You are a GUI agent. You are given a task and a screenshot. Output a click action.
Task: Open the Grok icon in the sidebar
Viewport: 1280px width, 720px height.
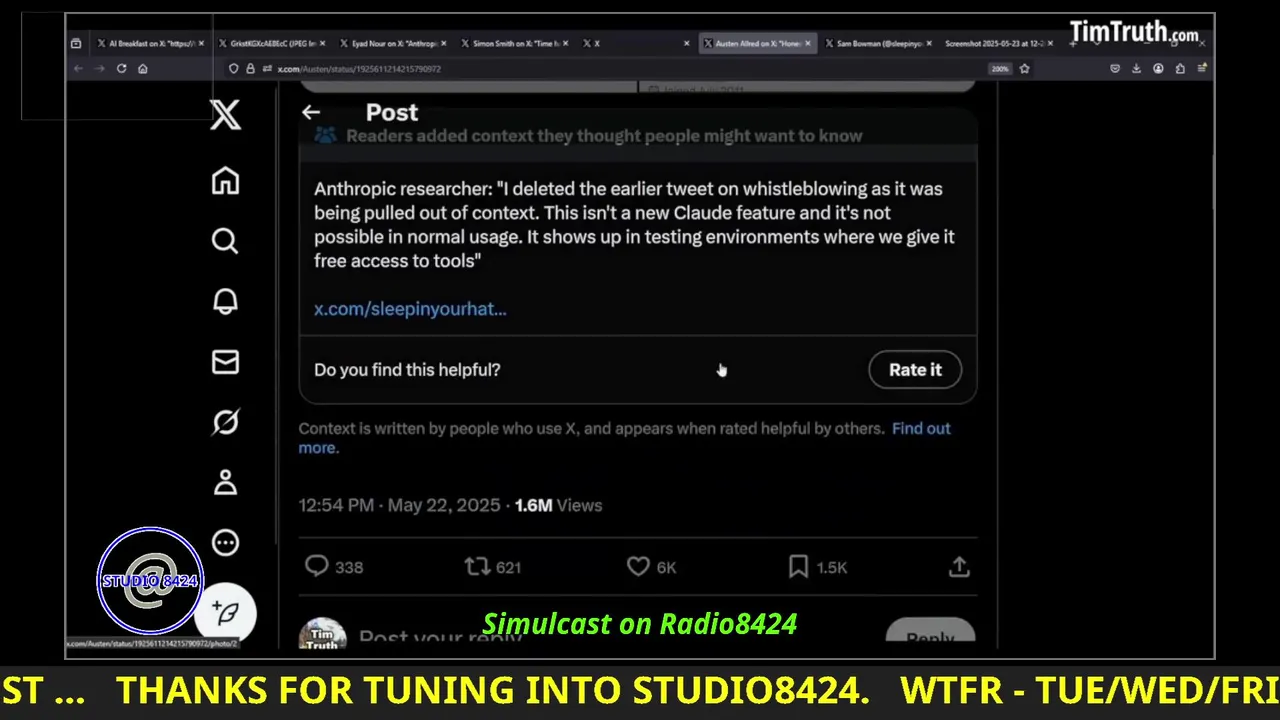(225, 422)
